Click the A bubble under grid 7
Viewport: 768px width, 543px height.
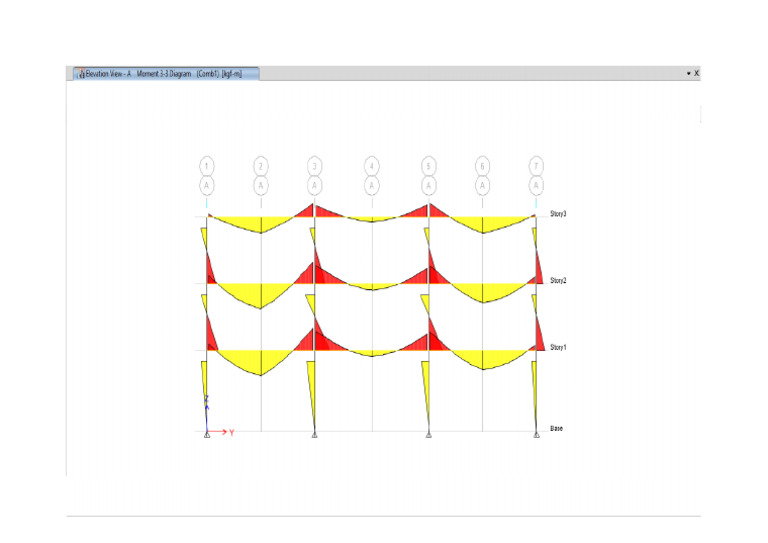pyautogui.click(x=536, y=186)
